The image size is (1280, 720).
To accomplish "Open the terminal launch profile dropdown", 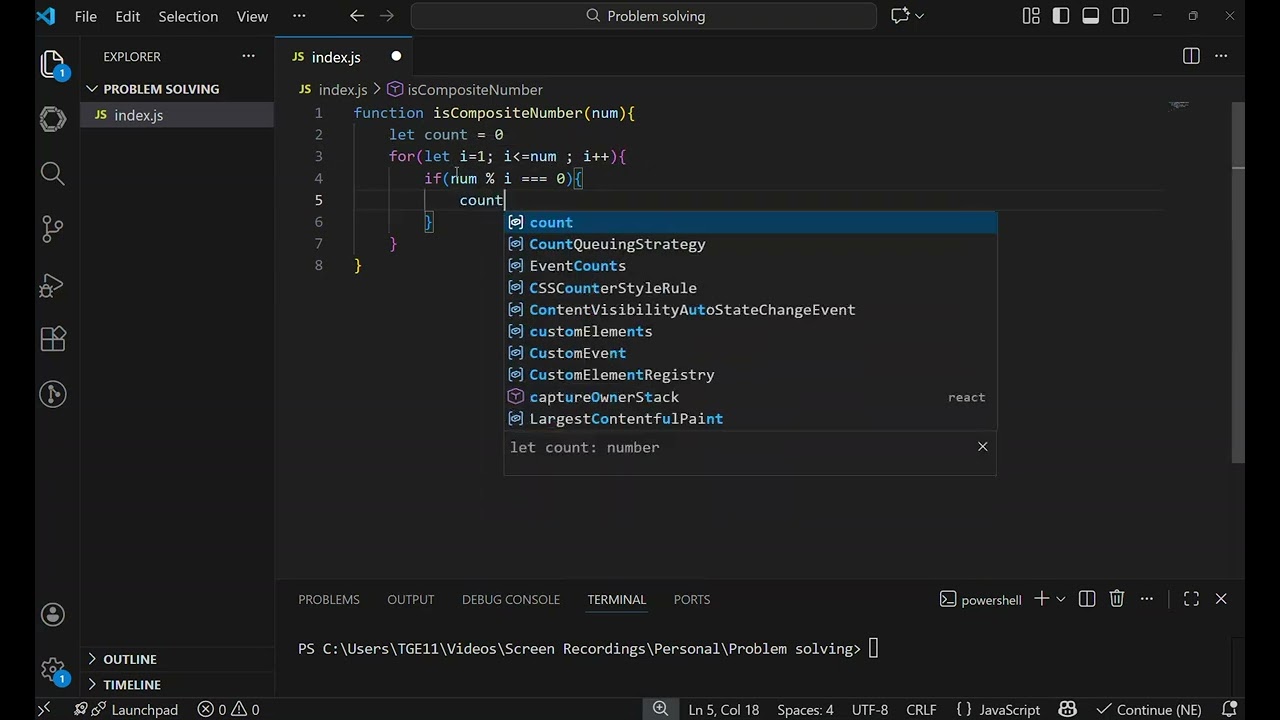I will [1061, 599].
